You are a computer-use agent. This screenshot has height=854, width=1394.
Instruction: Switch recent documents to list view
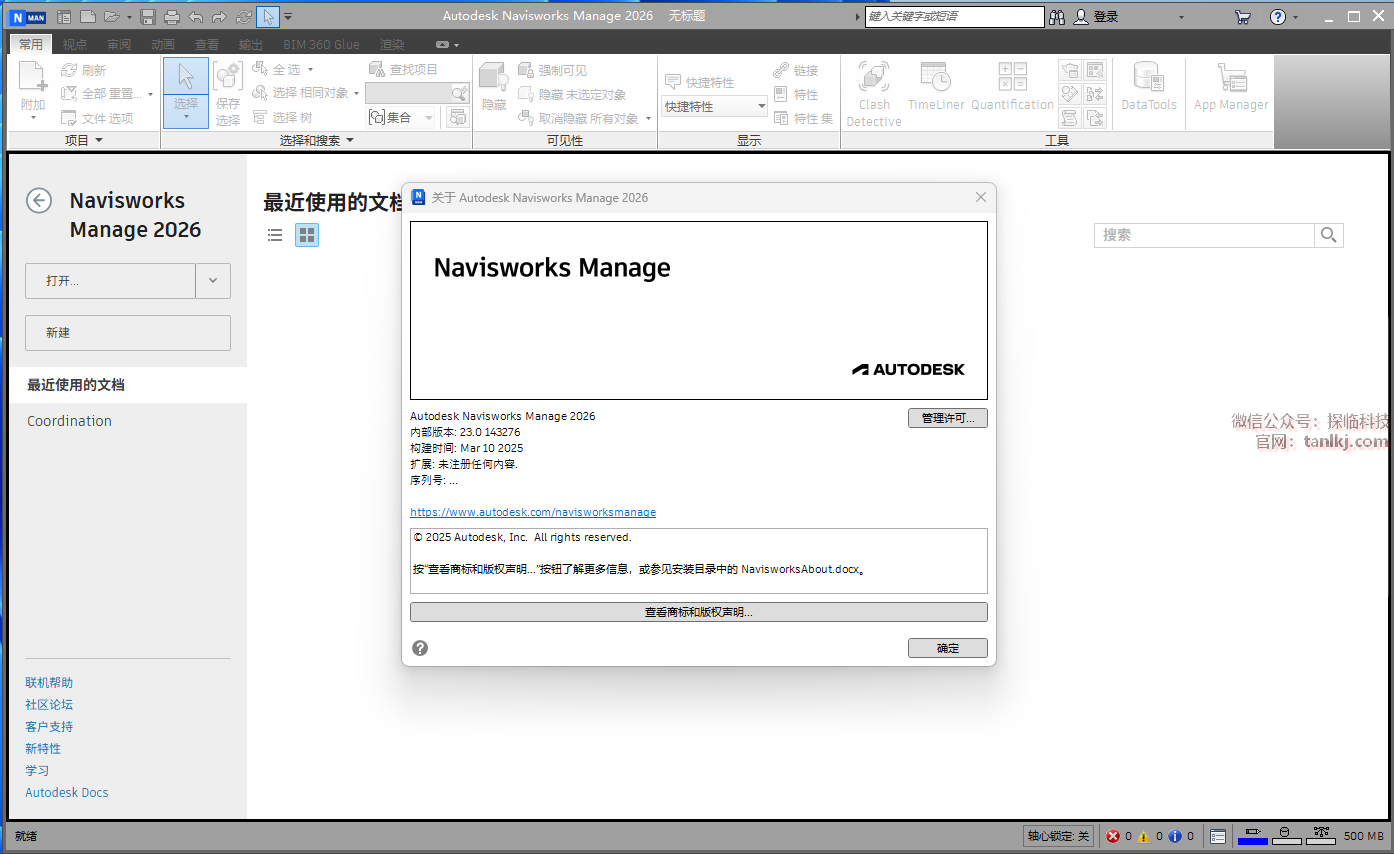coord(275,235)
